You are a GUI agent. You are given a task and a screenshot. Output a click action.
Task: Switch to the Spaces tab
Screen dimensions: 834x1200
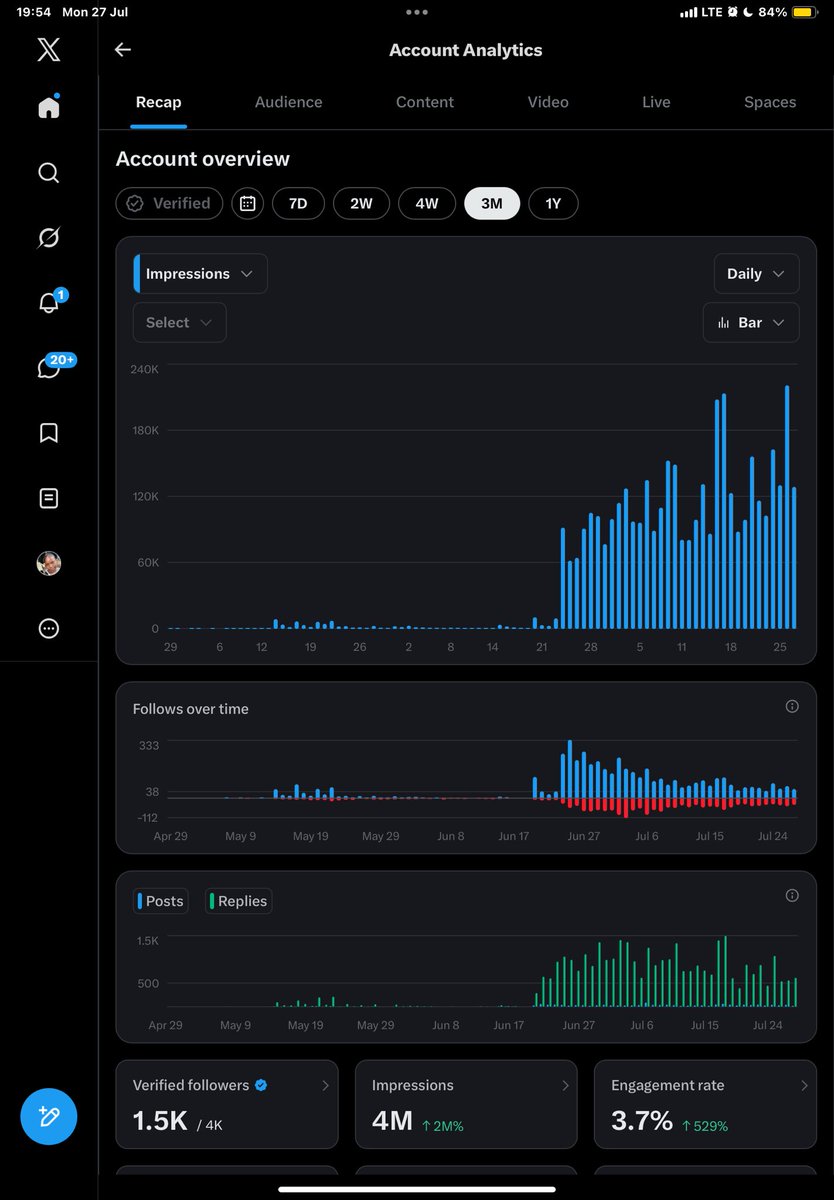770,102
